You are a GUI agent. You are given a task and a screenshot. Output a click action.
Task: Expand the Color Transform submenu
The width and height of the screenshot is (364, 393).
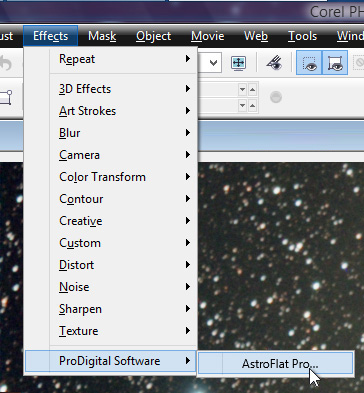click(111, 177)
